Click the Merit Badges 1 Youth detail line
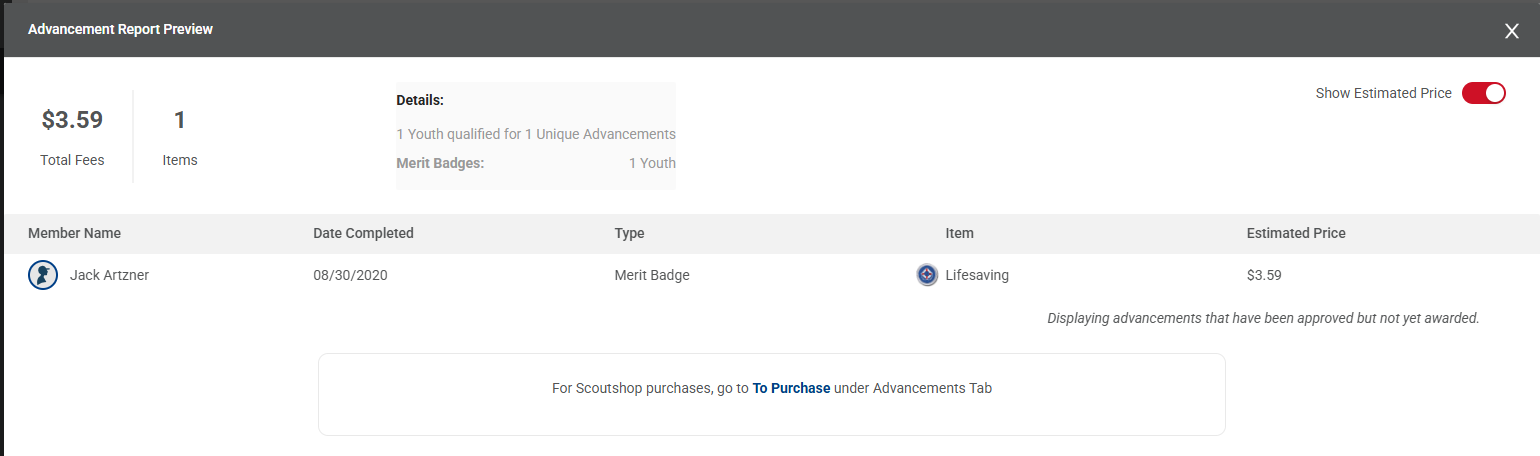This screenshot has width=1540, height=456. coord(536,163)
